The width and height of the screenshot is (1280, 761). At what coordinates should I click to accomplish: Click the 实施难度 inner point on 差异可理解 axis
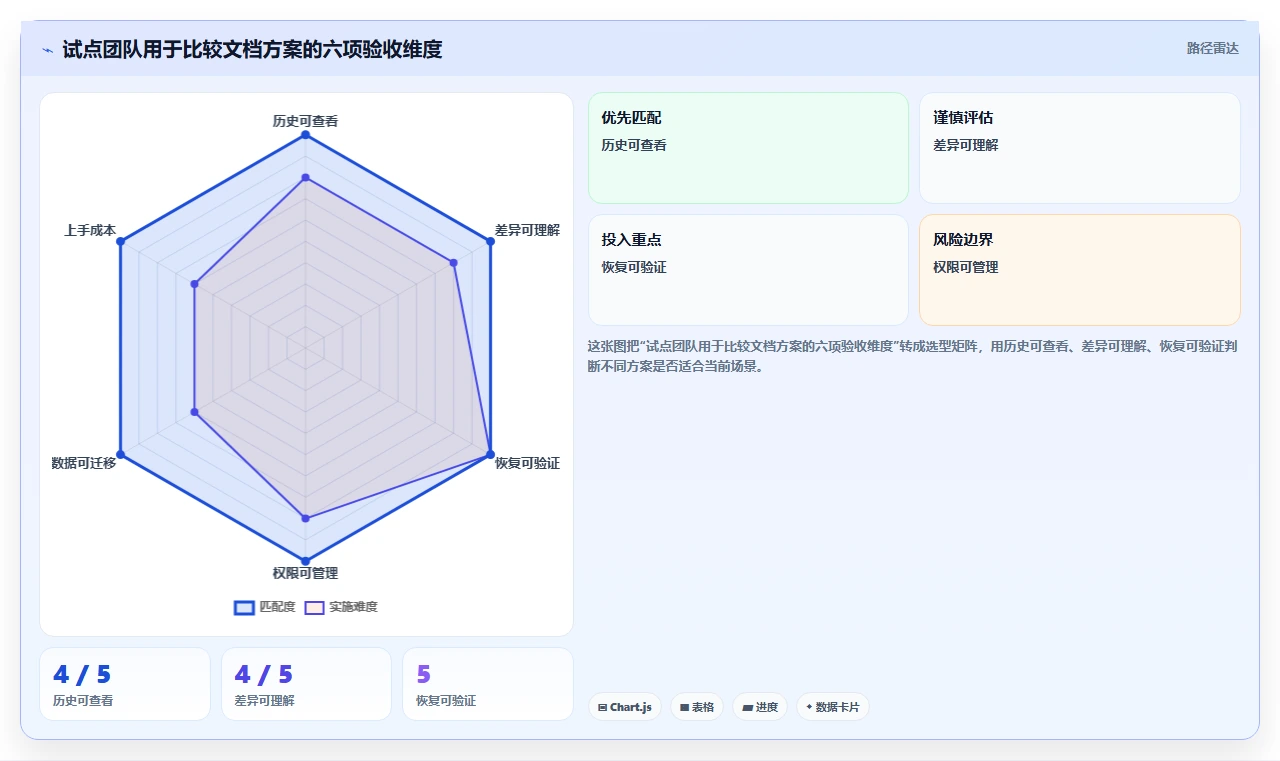click(454, 263)
